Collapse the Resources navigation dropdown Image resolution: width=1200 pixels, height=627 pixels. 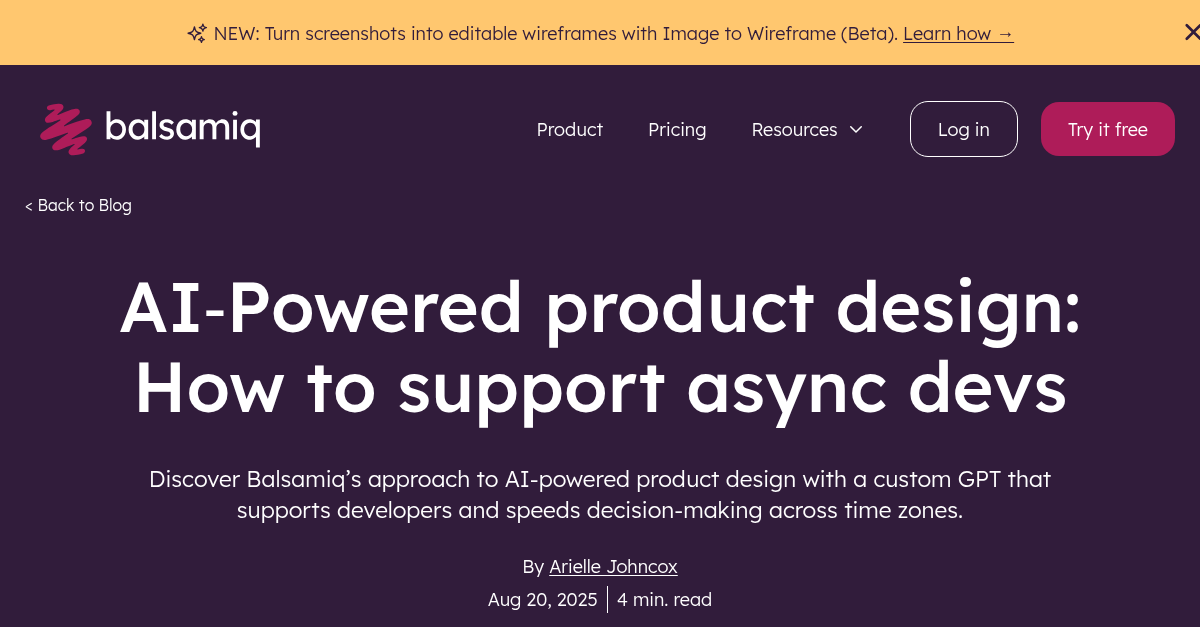pos(856,129)
